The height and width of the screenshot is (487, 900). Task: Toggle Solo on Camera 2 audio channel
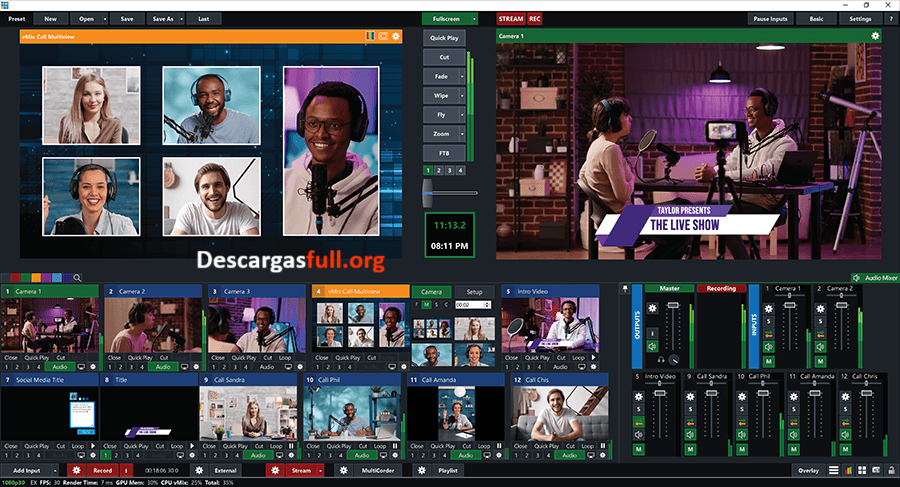[820, 322]
